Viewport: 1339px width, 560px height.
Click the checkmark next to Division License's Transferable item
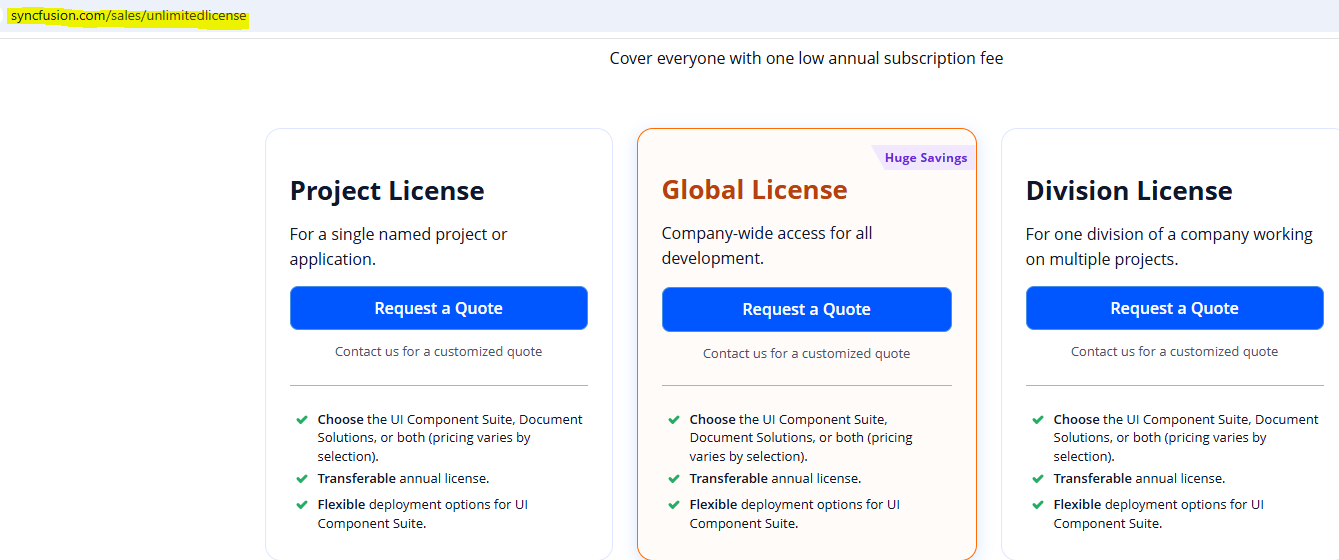coord(1038,479)
